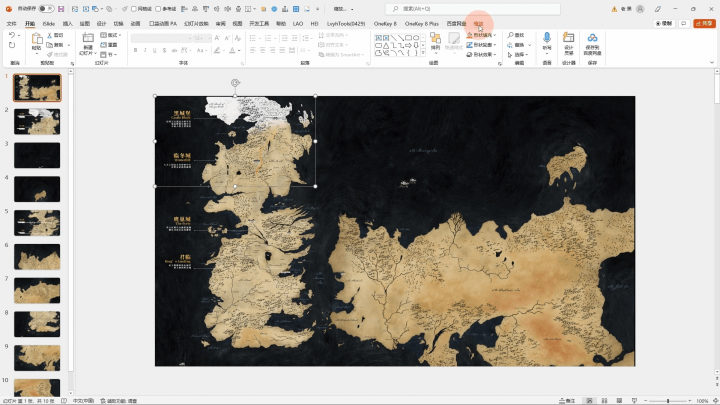
Task: Click the zoom slider in status bar
Action: [x=670, y=400]
